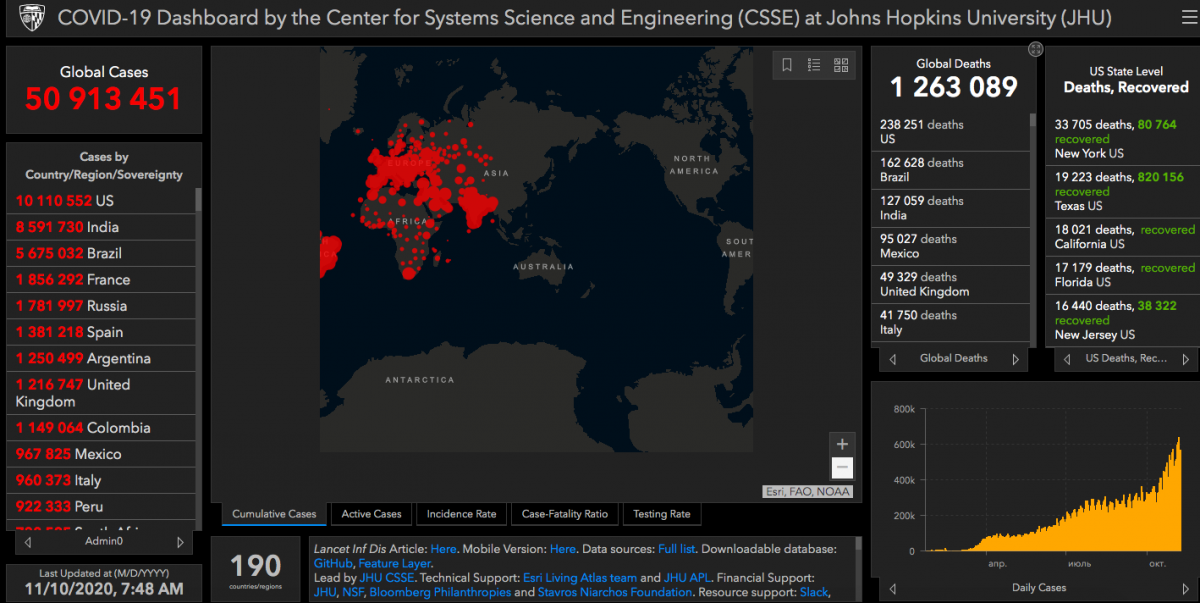The image size is (1200, 603).
Task: Previous arrow beside Global Deaths footer
Action: coord(892,358)
